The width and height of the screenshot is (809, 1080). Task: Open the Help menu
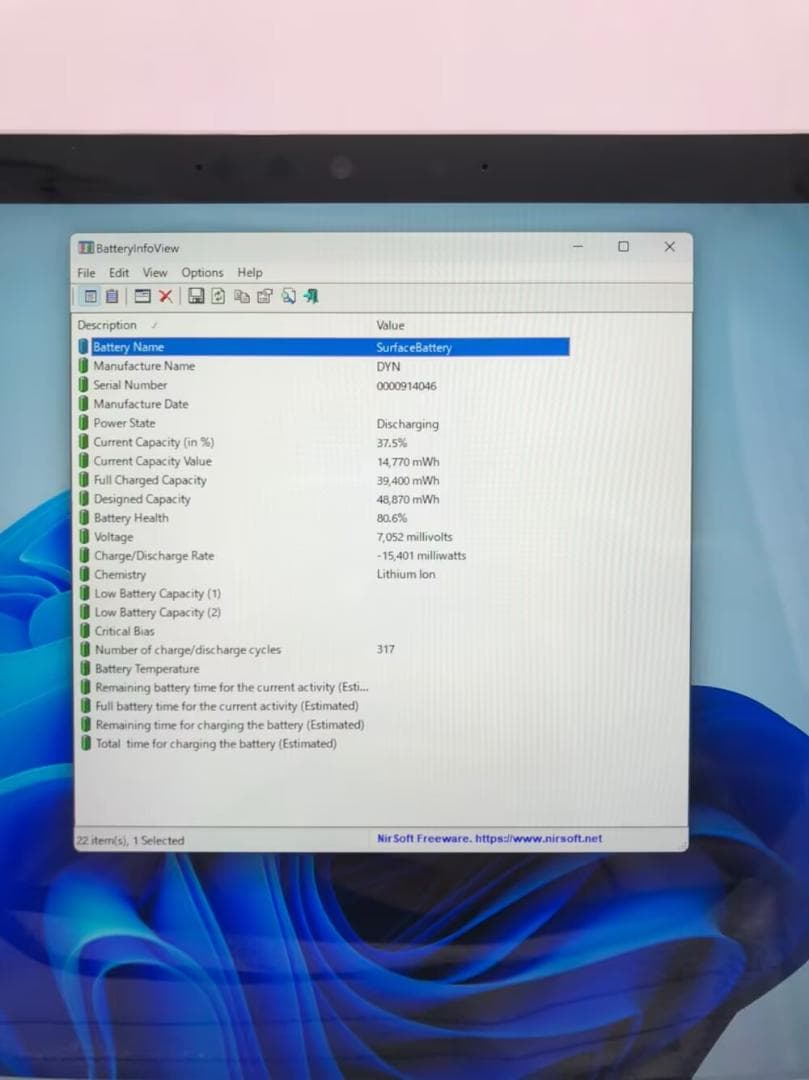click(249, 272)
